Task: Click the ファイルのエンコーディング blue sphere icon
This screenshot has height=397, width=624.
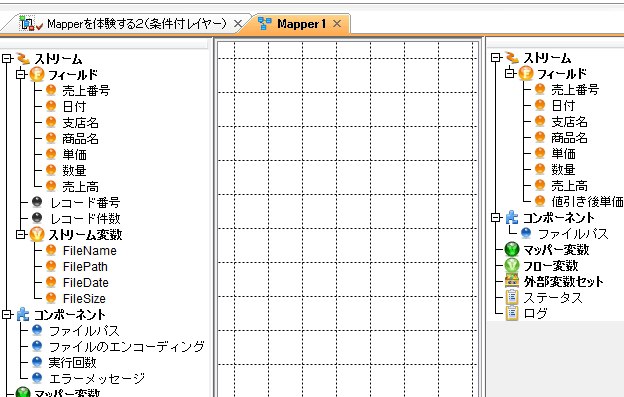Action: [37, 346]
